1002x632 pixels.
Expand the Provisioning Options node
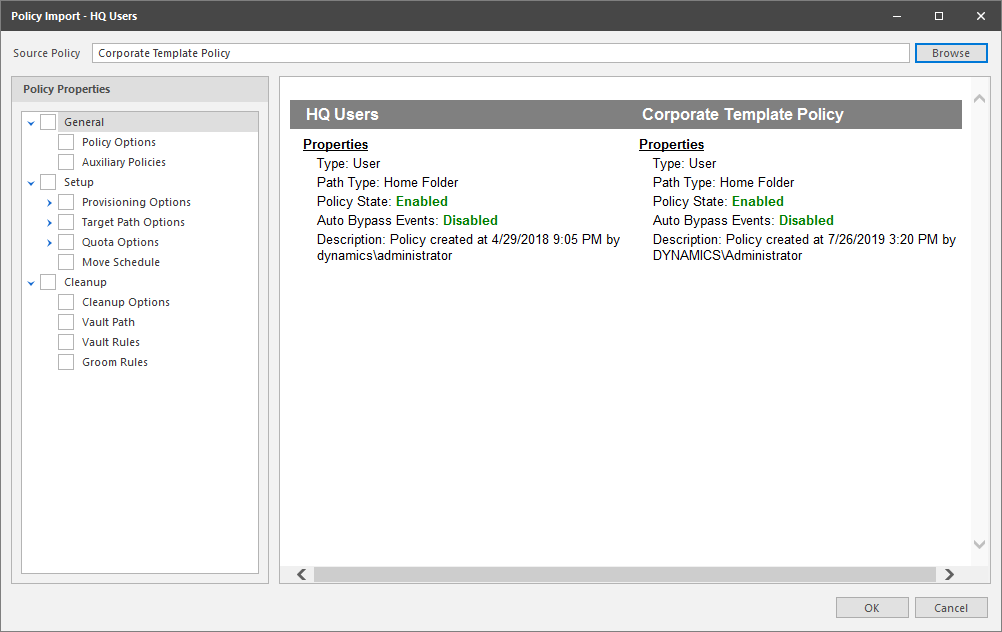click(49, 203)
